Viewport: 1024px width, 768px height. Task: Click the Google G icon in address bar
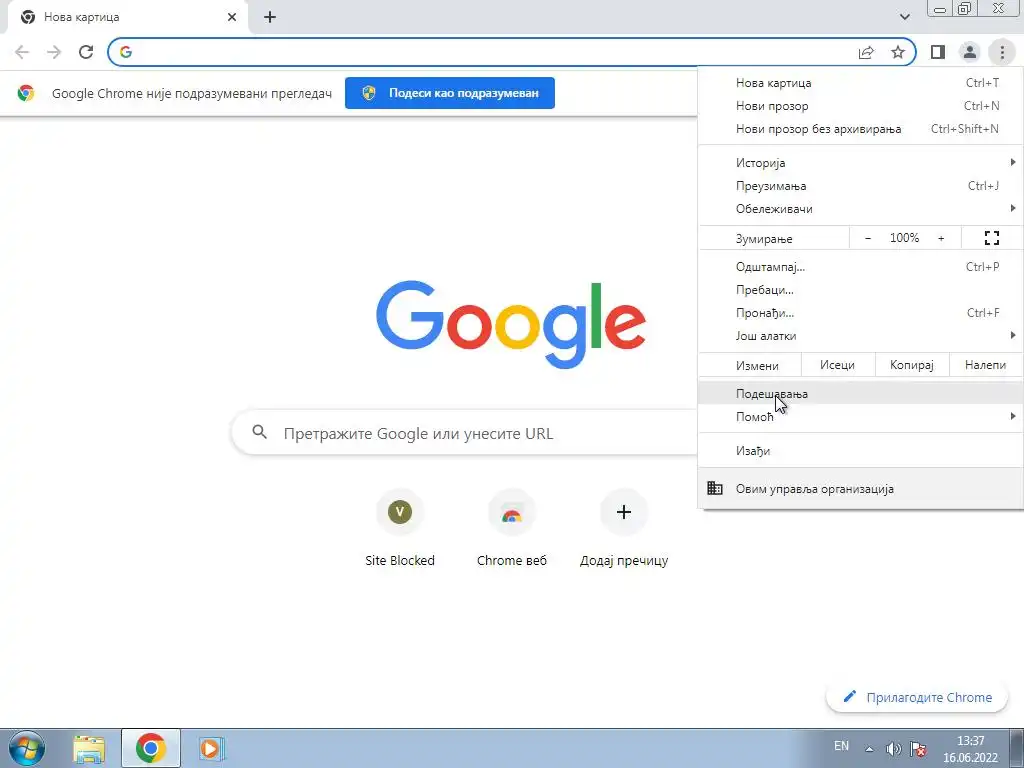point(126,52)
